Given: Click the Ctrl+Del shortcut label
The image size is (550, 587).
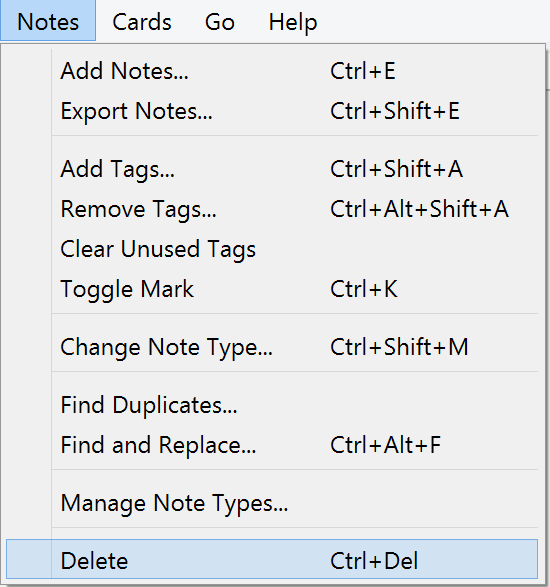Looking at the screenshot, I should coord(374,560).
